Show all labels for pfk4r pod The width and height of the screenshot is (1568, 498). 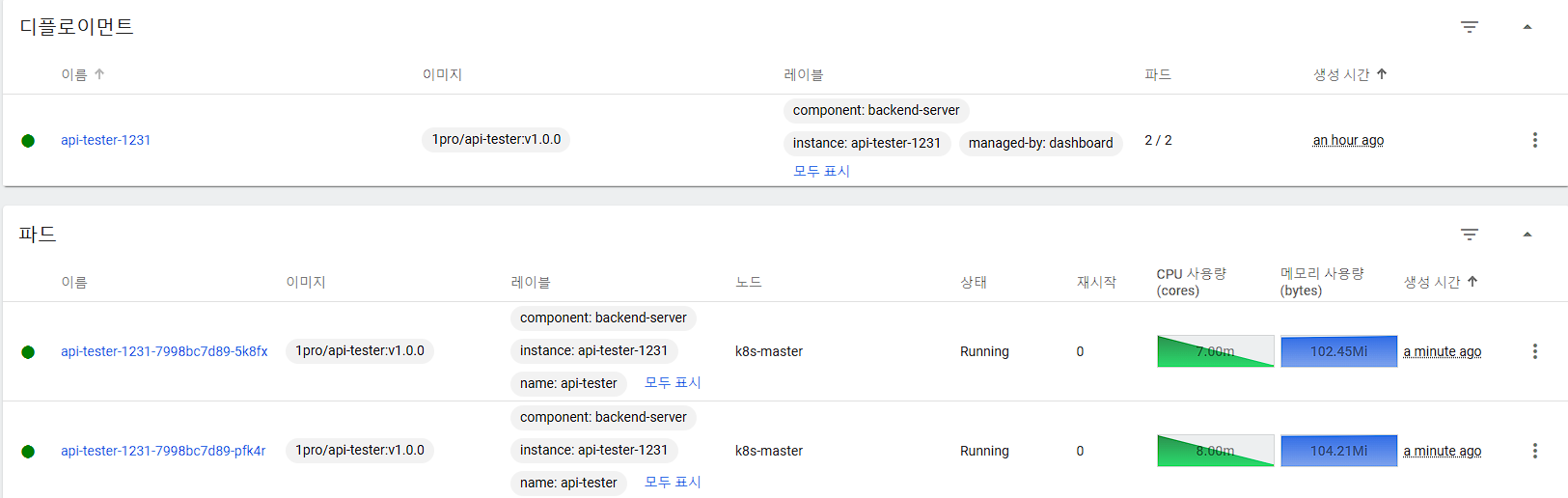point(673,482)
